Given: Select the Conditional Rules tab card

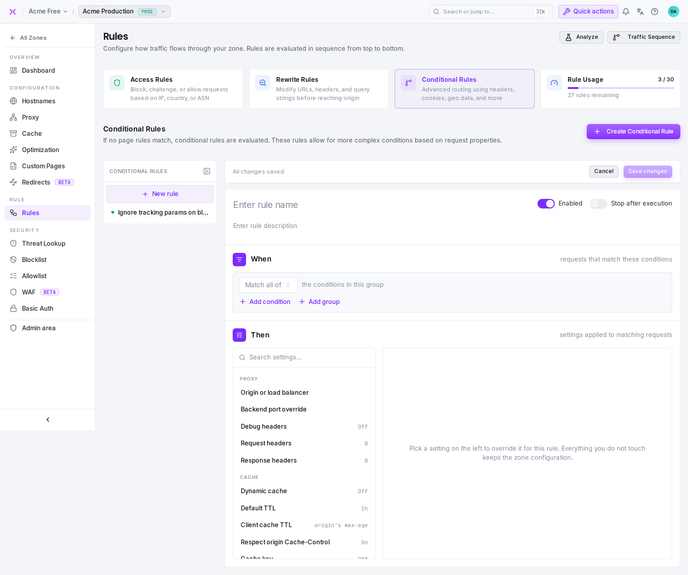Looking at the screenshot, I should point(465,89).
